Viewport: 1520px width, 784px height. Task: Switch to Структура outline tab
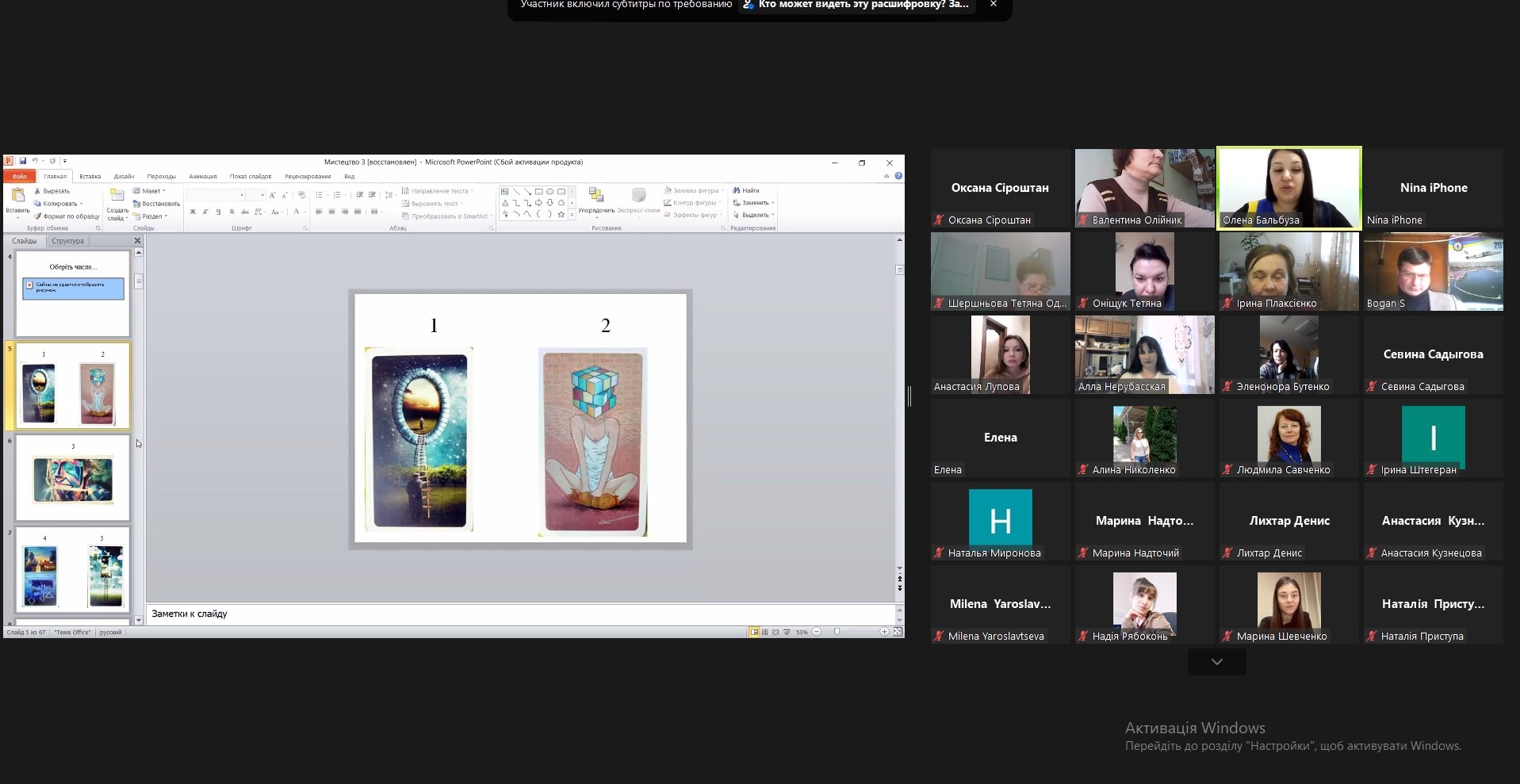coord(67,241)
